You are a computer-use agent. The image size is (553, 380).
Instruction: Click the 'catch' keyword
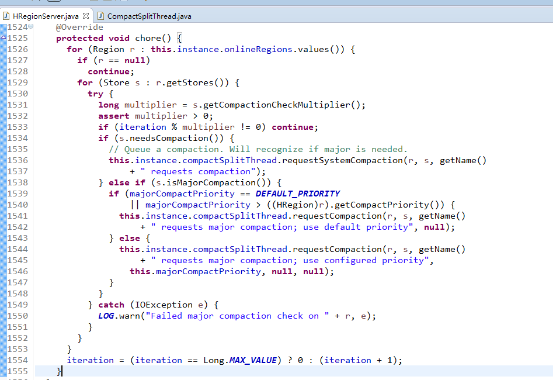coord(111,305)
